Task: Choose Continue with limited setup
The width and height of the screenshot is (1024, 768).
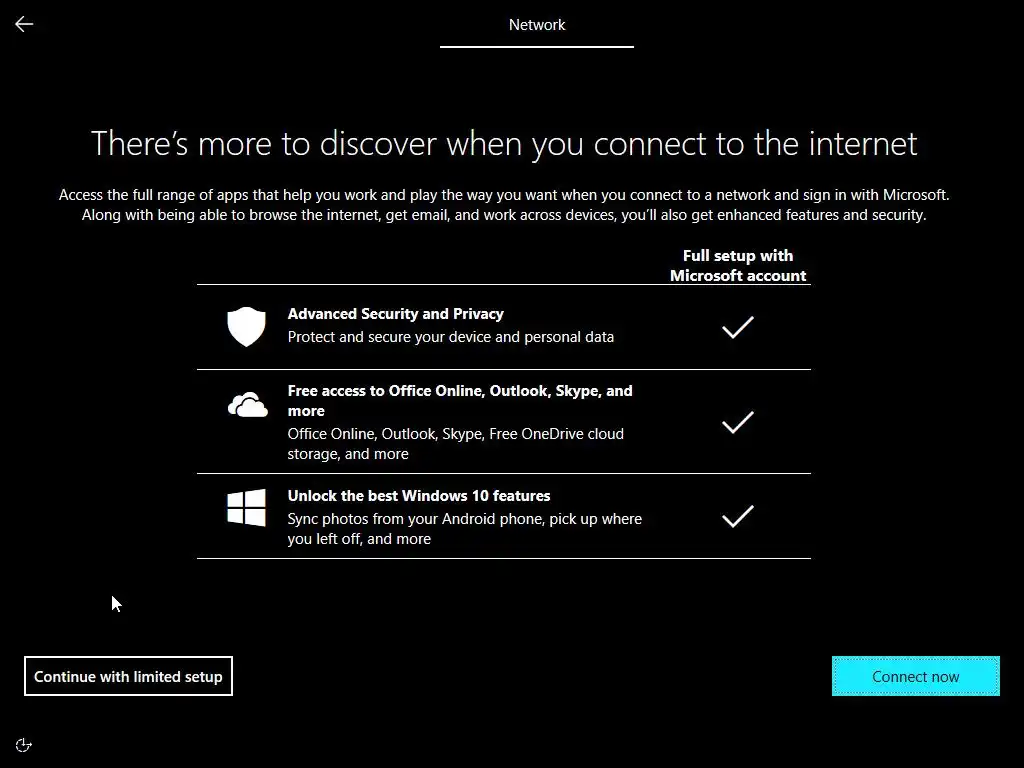Action: coord(128,676)
